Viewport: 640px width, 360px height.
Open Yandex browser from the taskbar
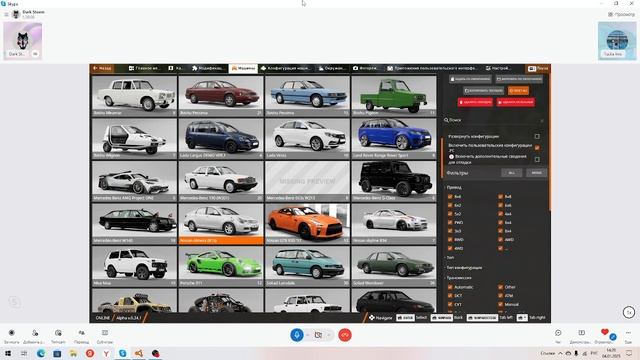106,353
